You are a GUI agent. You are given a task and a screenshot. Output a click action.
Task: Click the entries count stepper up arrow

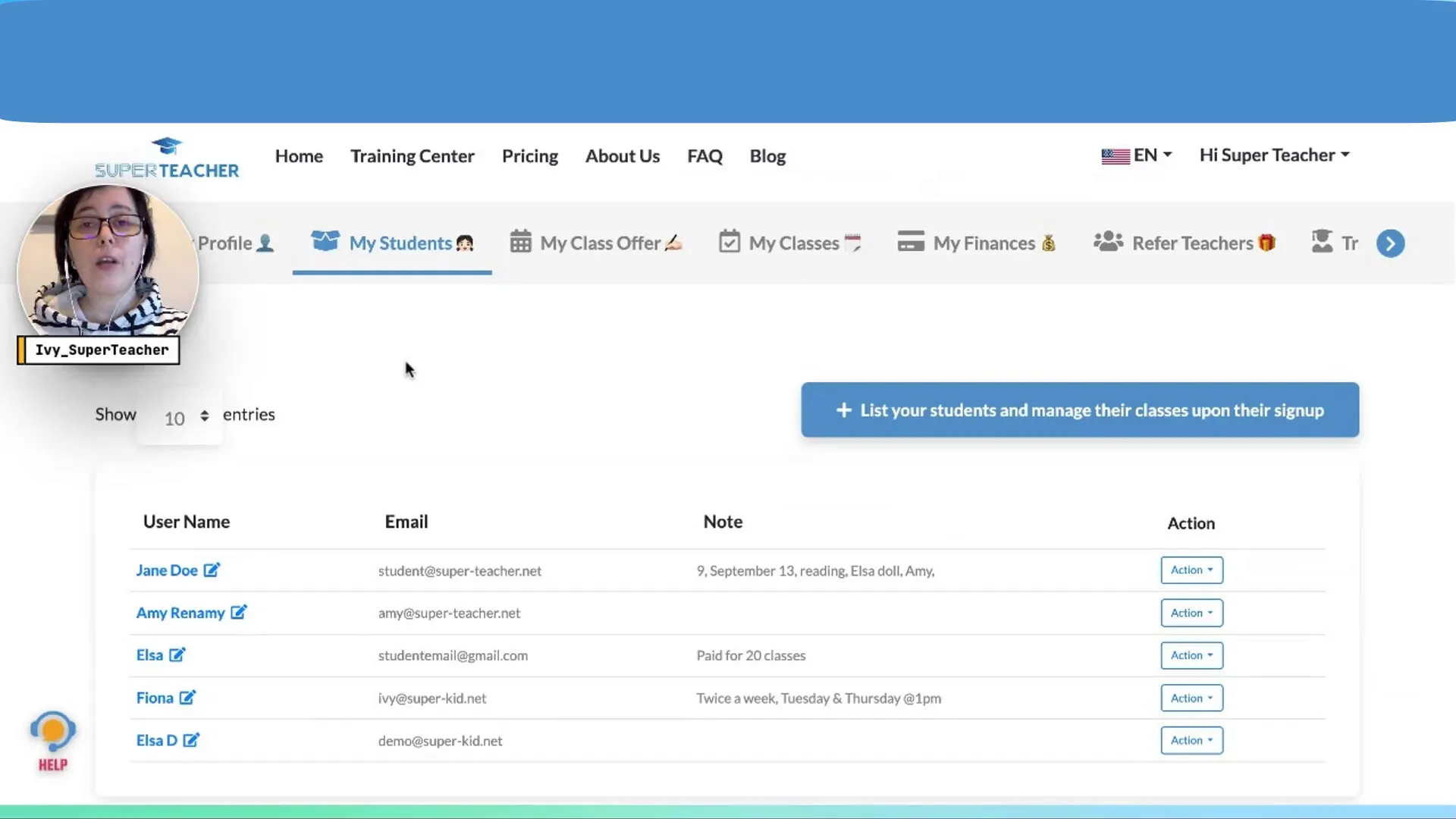pos(204,410)
